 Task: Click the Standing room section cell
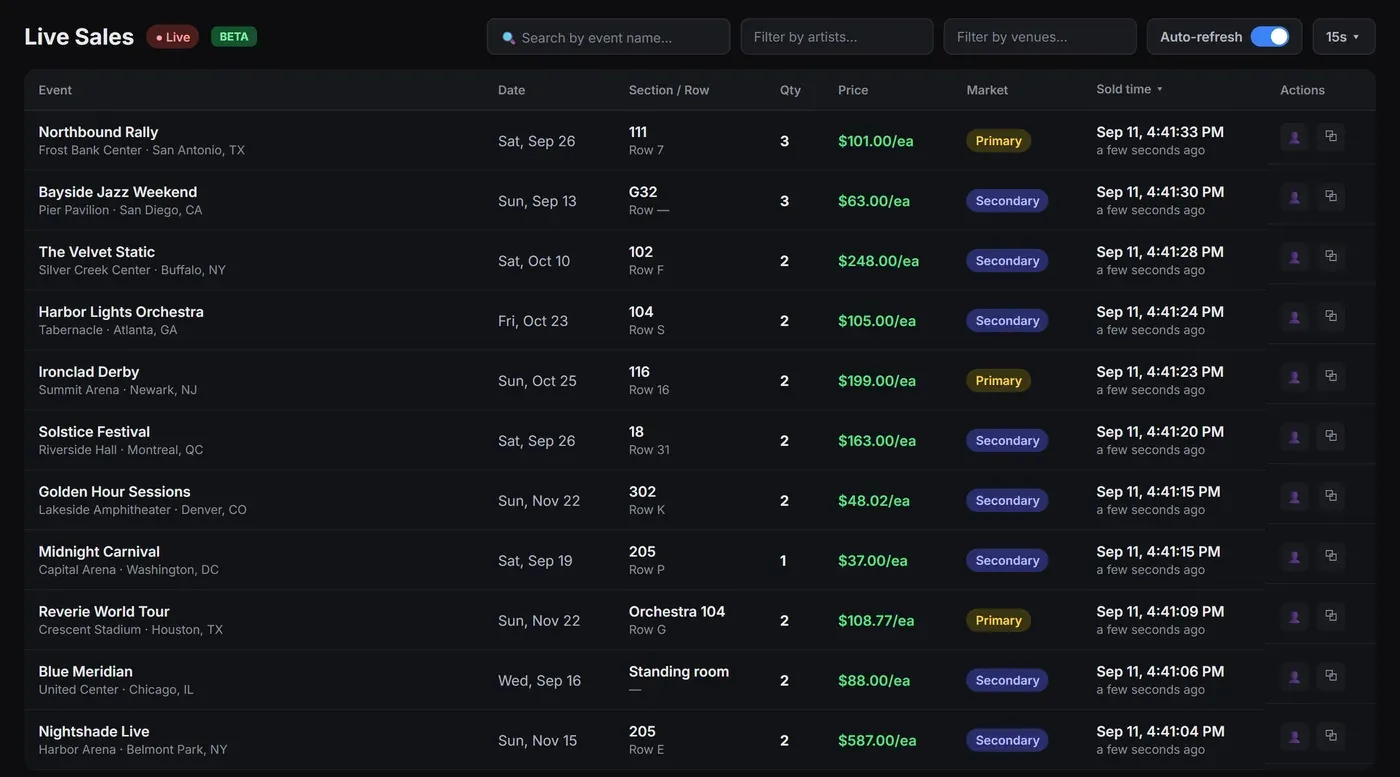679,672
